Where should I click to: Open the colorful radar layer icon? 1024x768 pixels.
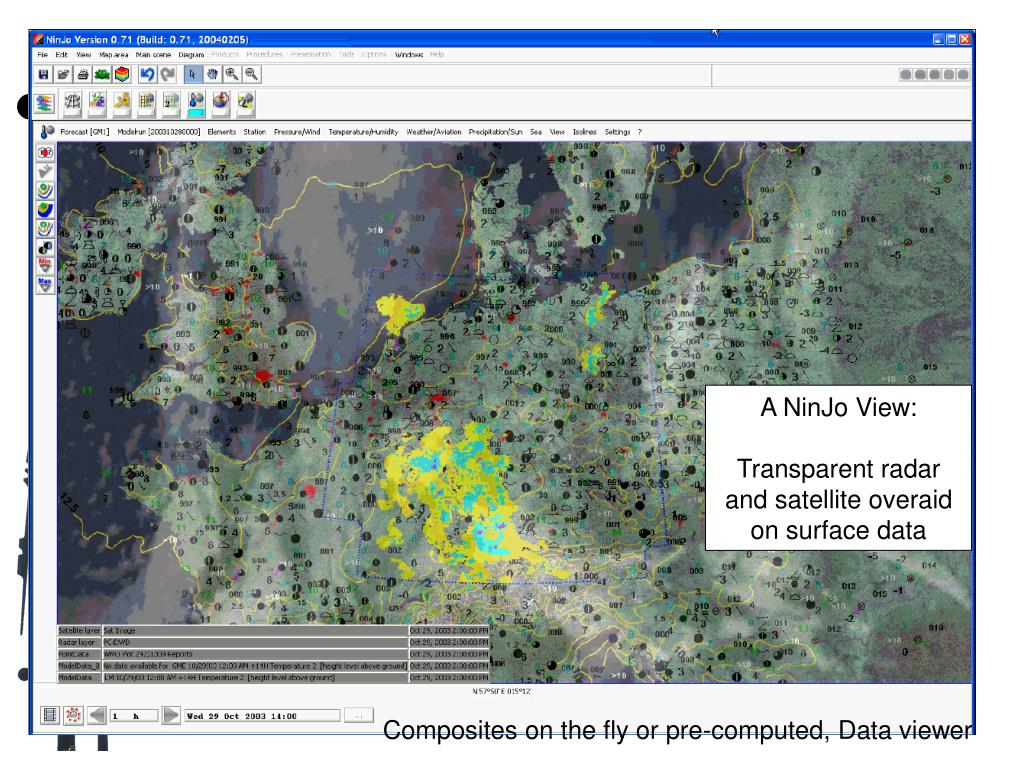click(x=97, y=103)
